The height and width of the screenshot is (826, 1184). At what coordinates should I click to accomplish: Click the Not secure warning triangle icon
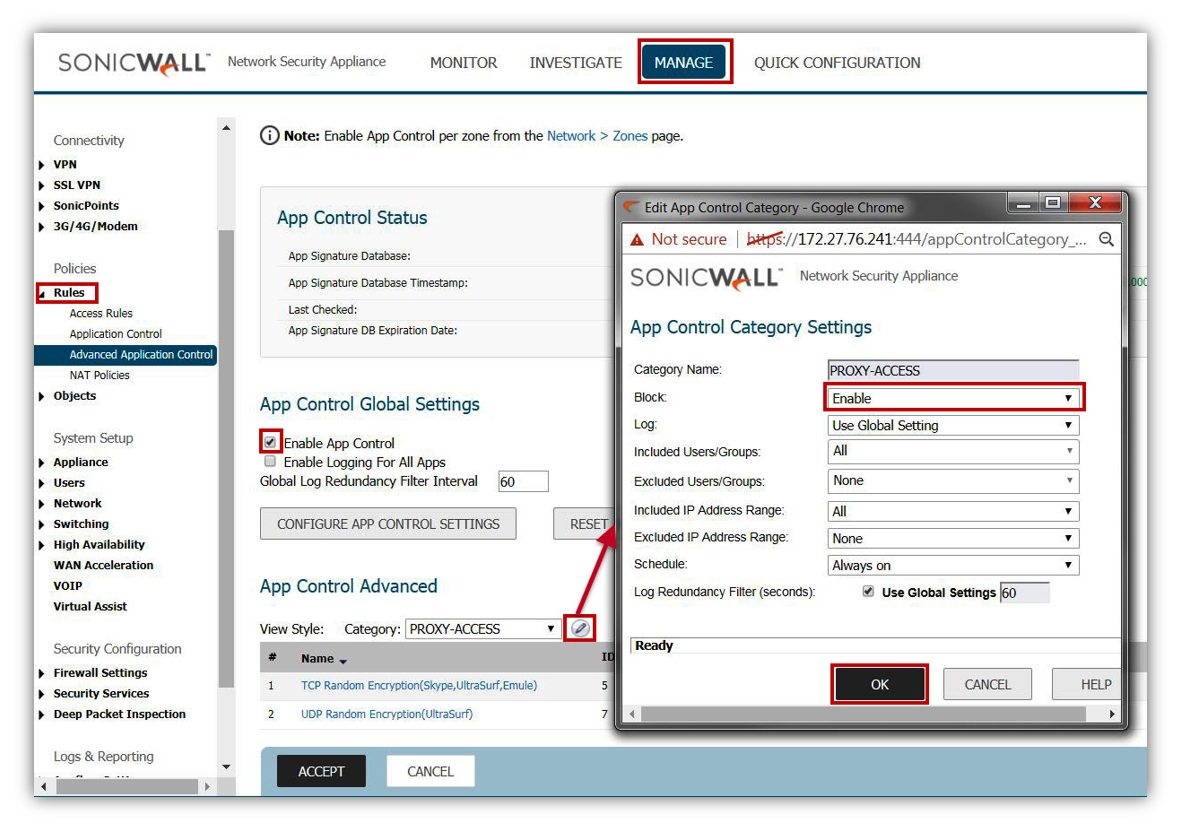pyautogui.click(x=637, y=240)
